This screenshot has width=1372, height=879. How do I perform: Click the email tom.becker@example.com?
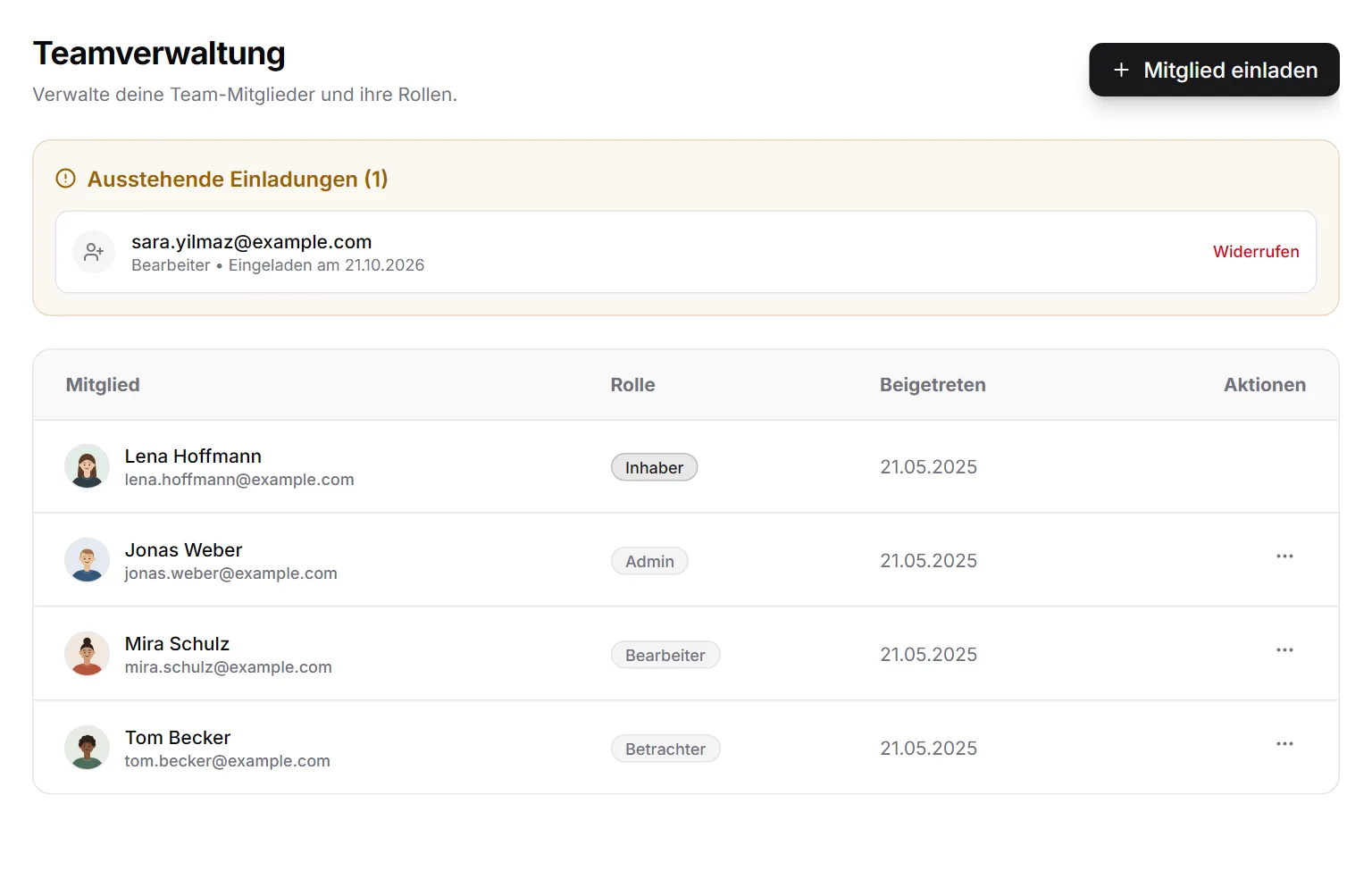[x=227, y=761]
